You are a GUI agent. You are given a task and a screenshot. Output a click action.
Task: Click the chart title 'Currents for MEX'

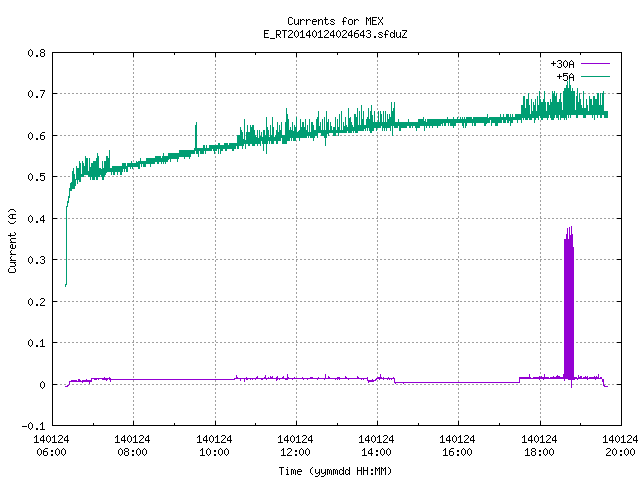[x=335, y=21]
